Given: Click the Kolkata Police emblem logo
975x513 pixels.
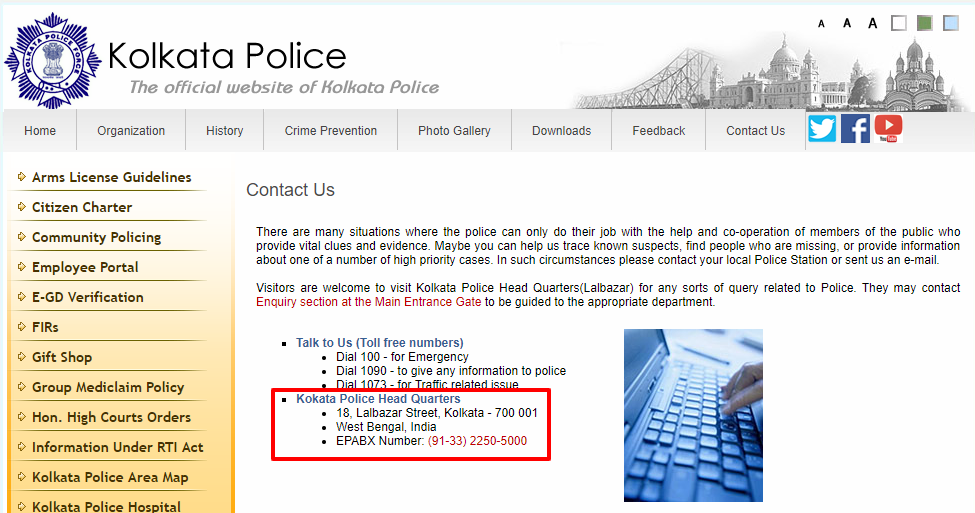Looking at the screenshot, I should point(53,61).
